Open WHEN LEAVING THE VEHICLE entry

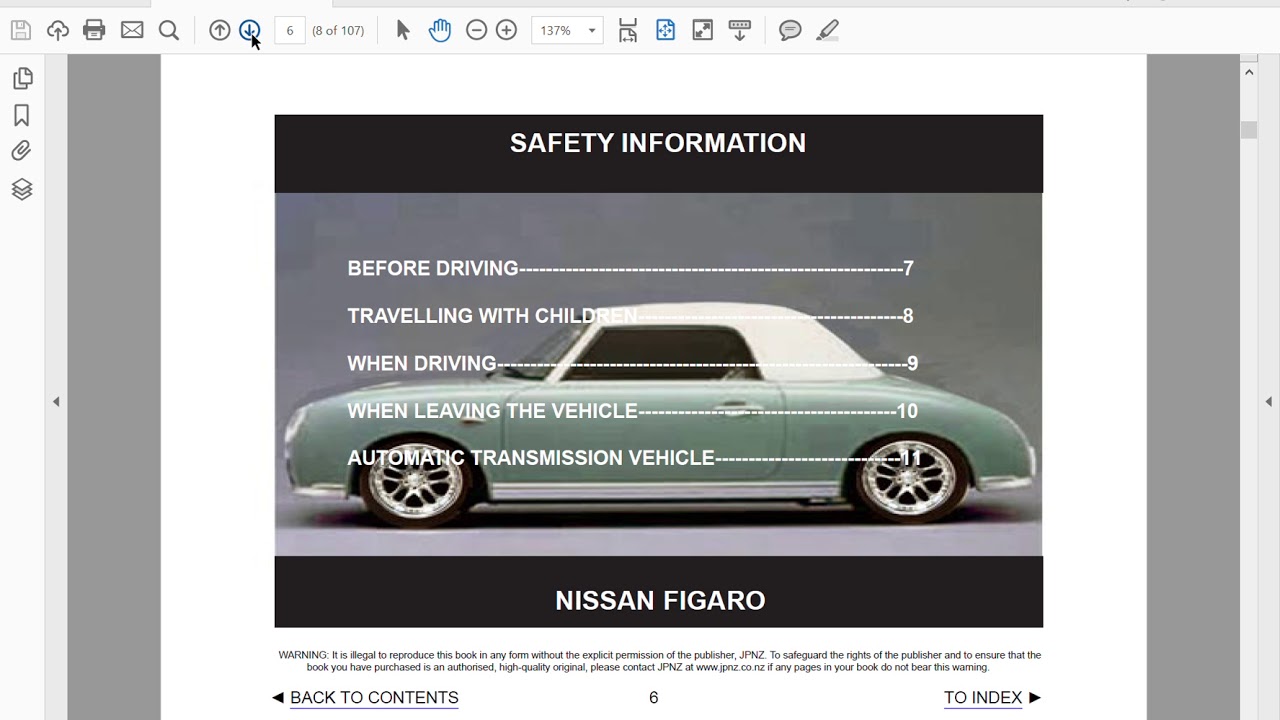click(x=632, y=411)
